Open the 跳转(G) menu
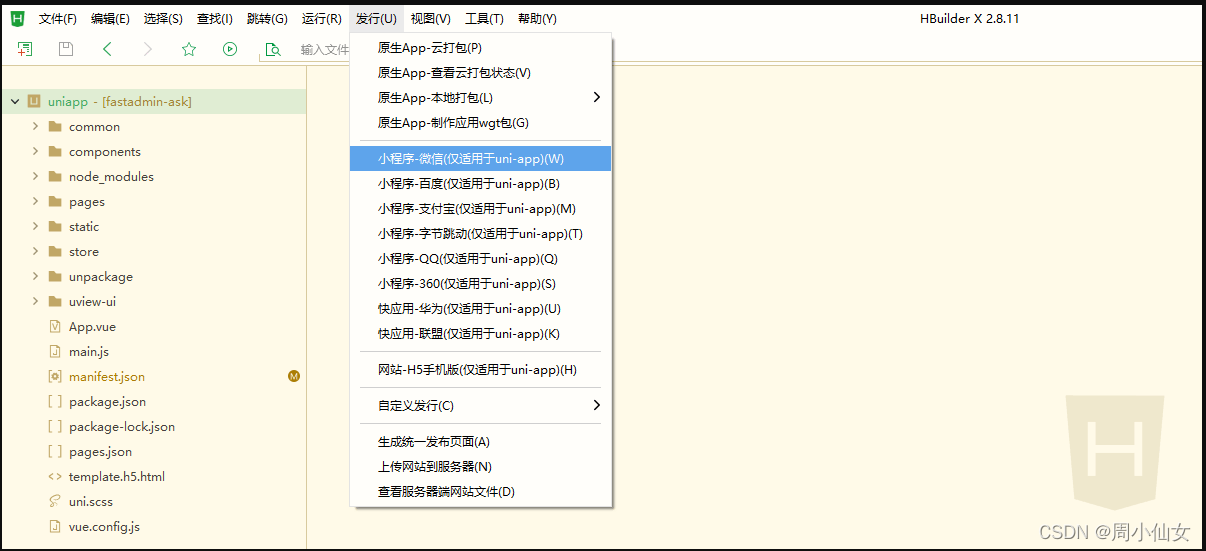This screenshot has height=551, width=1206. pyautogui.click(x=267, y=19)
